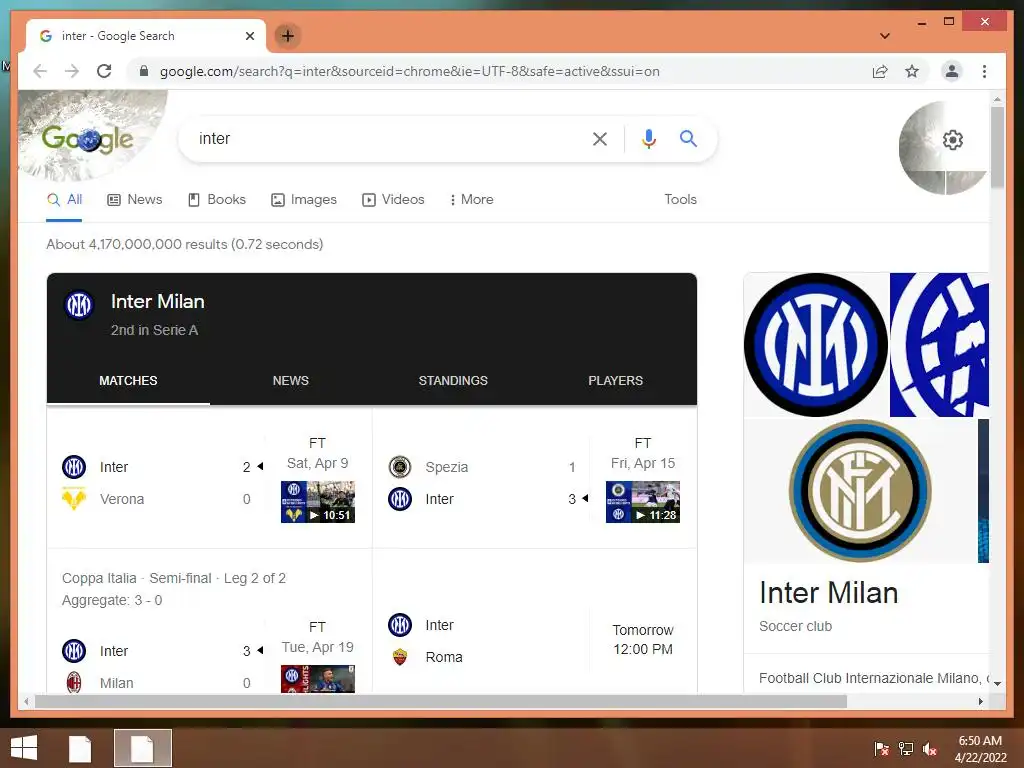Image resolution: width=1024 pixels, height=768 pixels.
Task: Play Inter Milan Coppa highlights thumbnail
Action: (x=317, y=679)
